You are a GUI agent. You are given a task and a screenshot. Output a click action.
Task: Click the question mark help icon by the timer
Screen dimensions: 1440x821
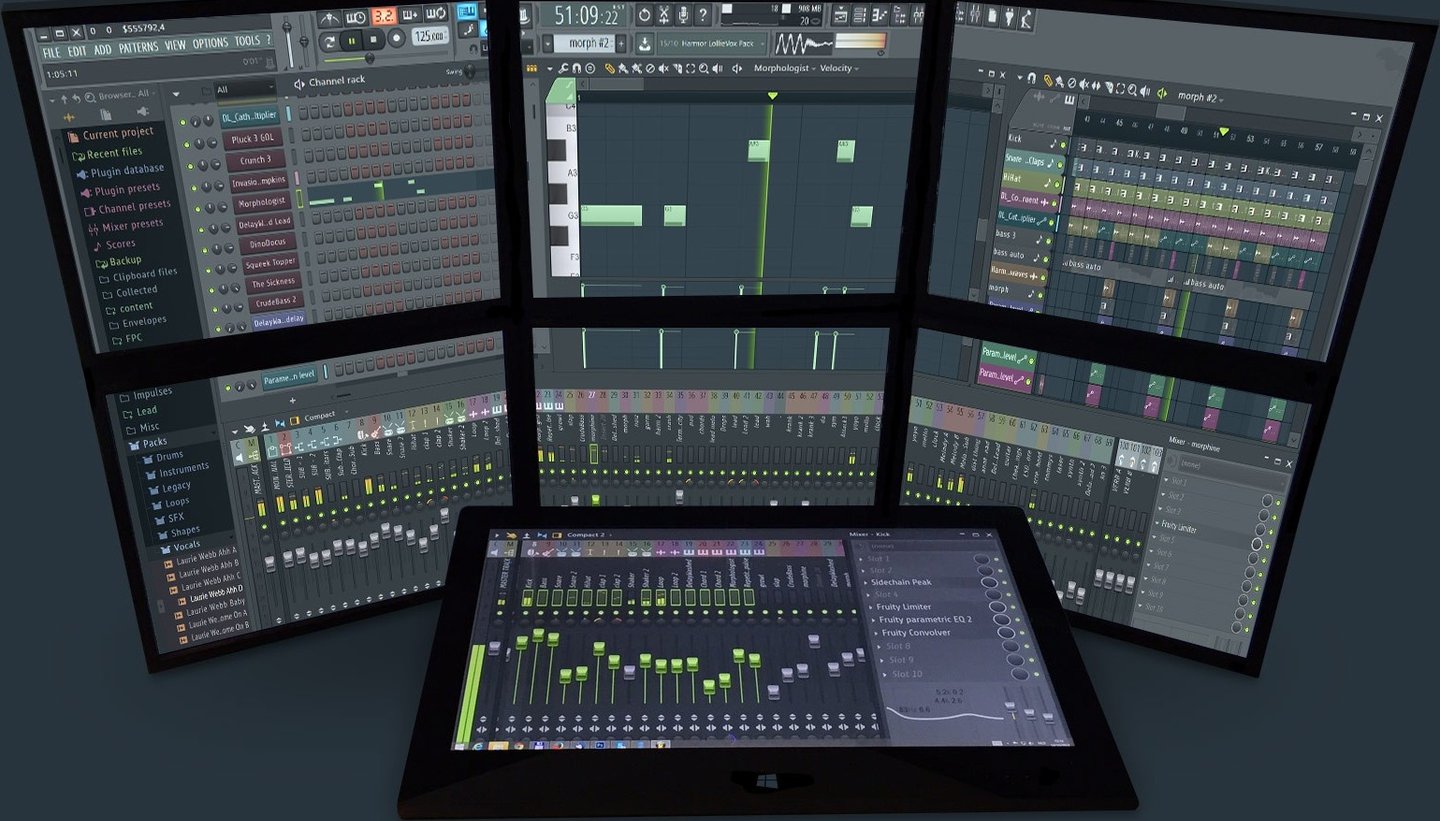pyautogui.click(x=702, y=15)
